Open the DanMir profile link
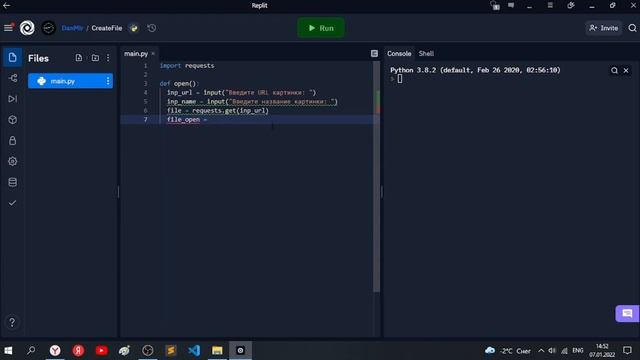The image size is (640, 360). pos(72,28)
